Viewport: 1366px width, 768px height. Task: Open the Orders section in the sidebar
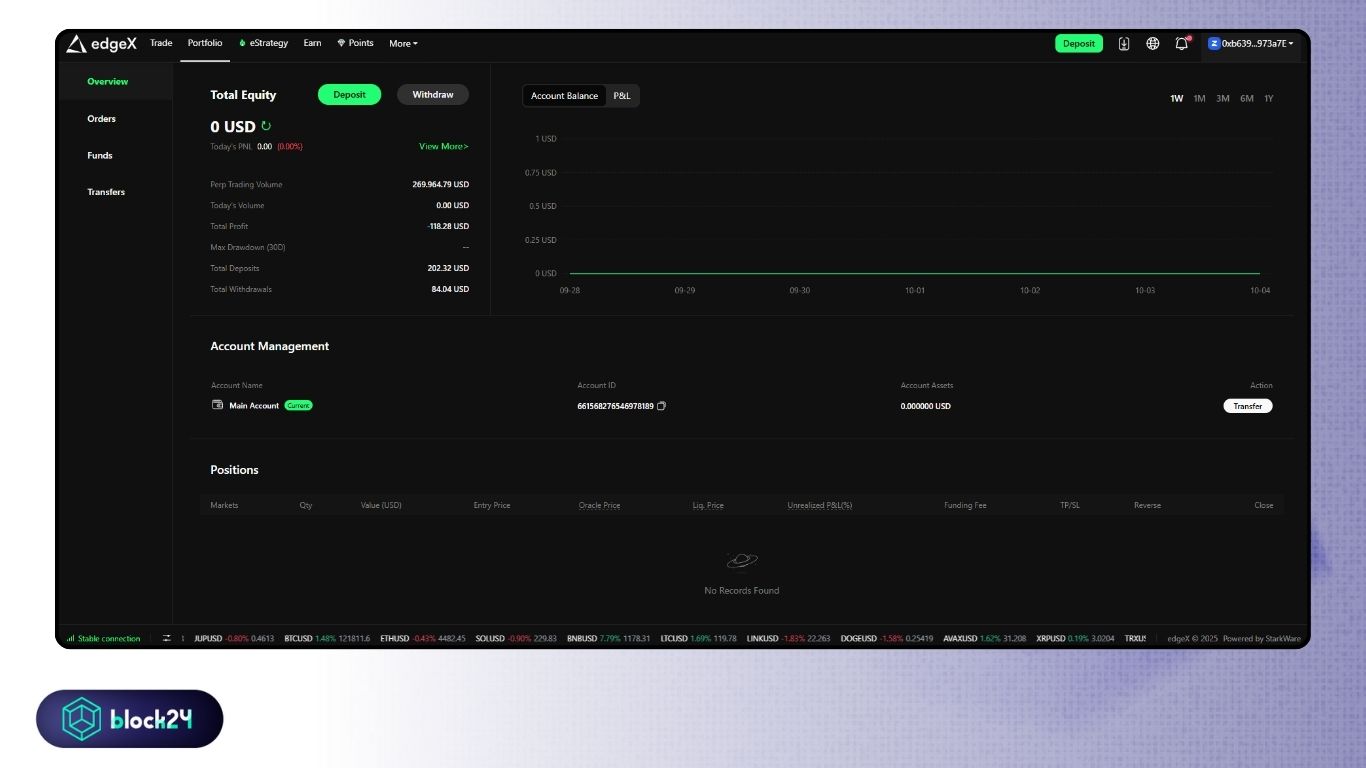(101, 119)
